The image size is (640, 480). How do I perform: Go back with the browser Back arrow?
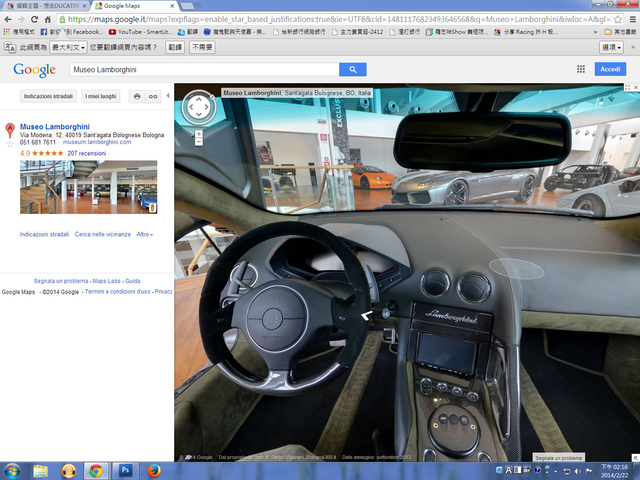[x=8, y=19]
